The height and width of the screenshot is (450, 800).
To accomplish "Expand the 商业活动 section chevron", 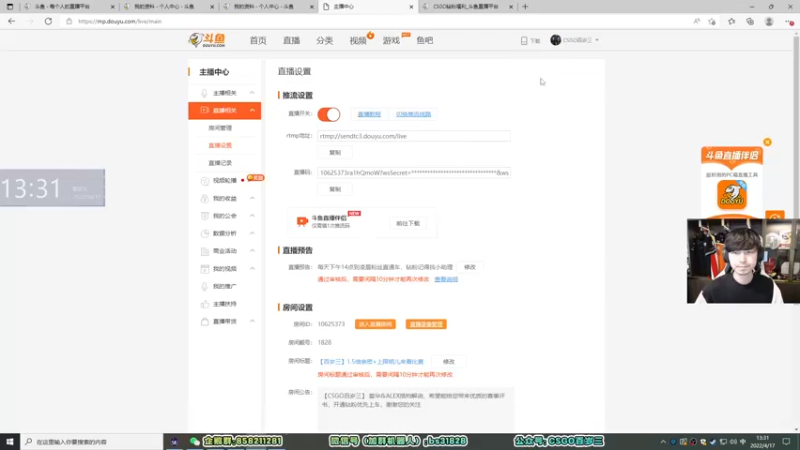I will tap(252, 251).
